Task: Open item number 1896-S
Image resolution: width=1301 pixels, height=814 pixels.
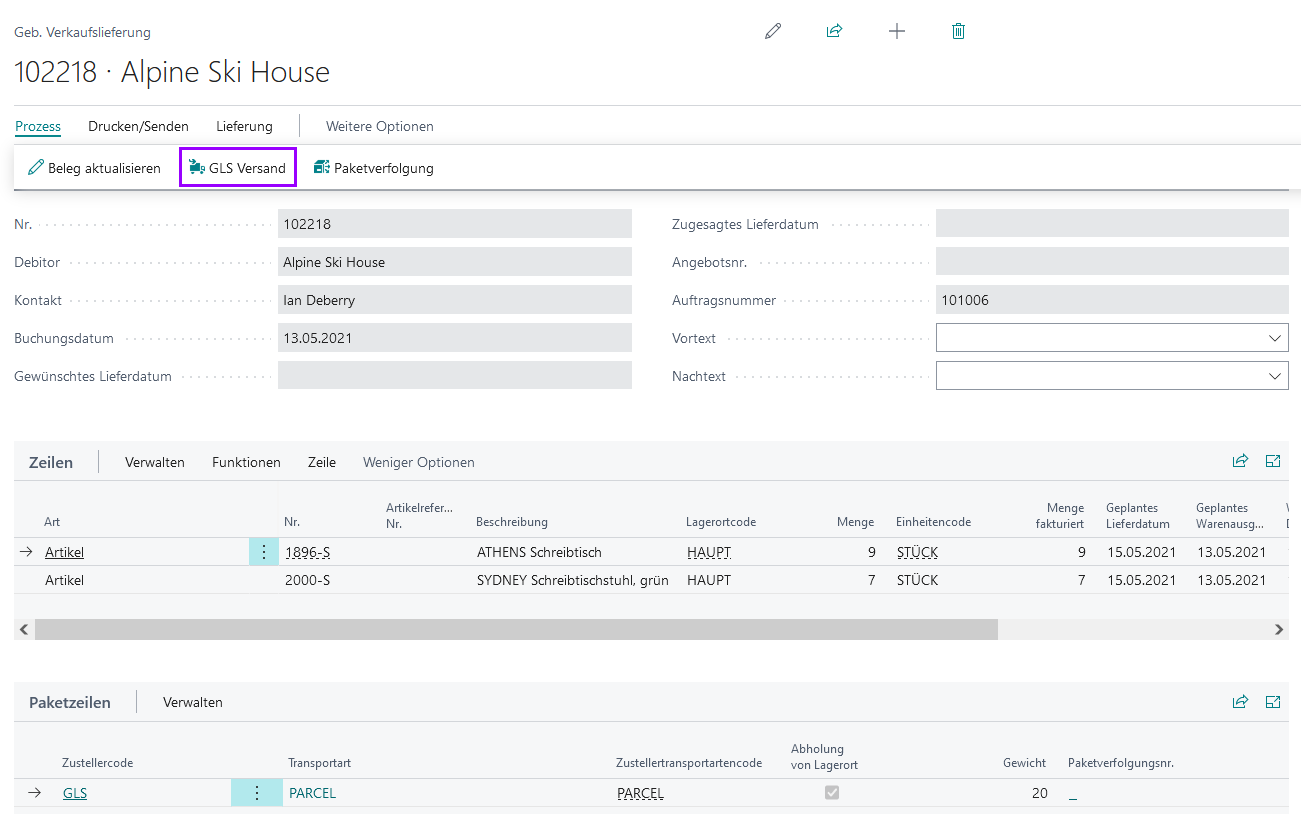Action: pyautogui.click(x=306, y=552)
